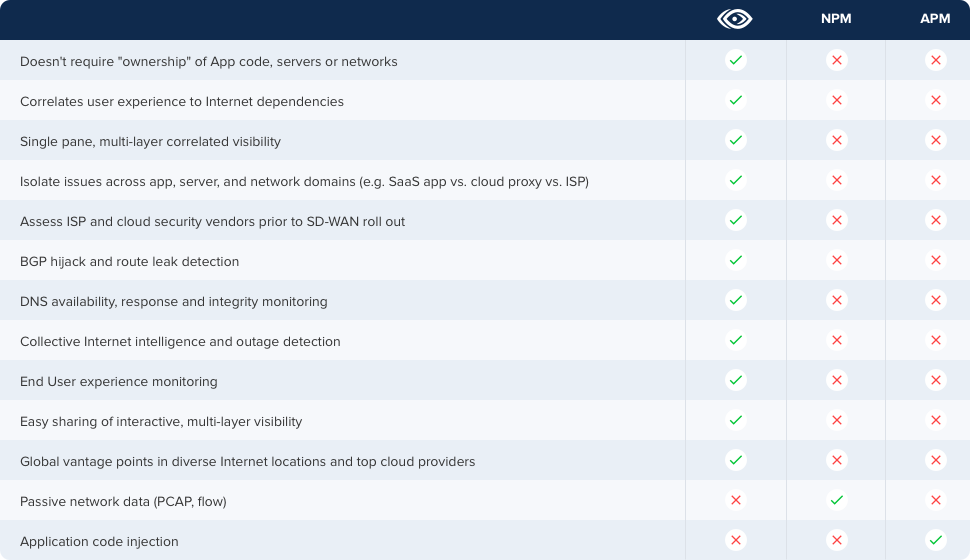The image size is (970, 560).
Task: Click green check for Single pane visibility row
Action: point(735,140)
